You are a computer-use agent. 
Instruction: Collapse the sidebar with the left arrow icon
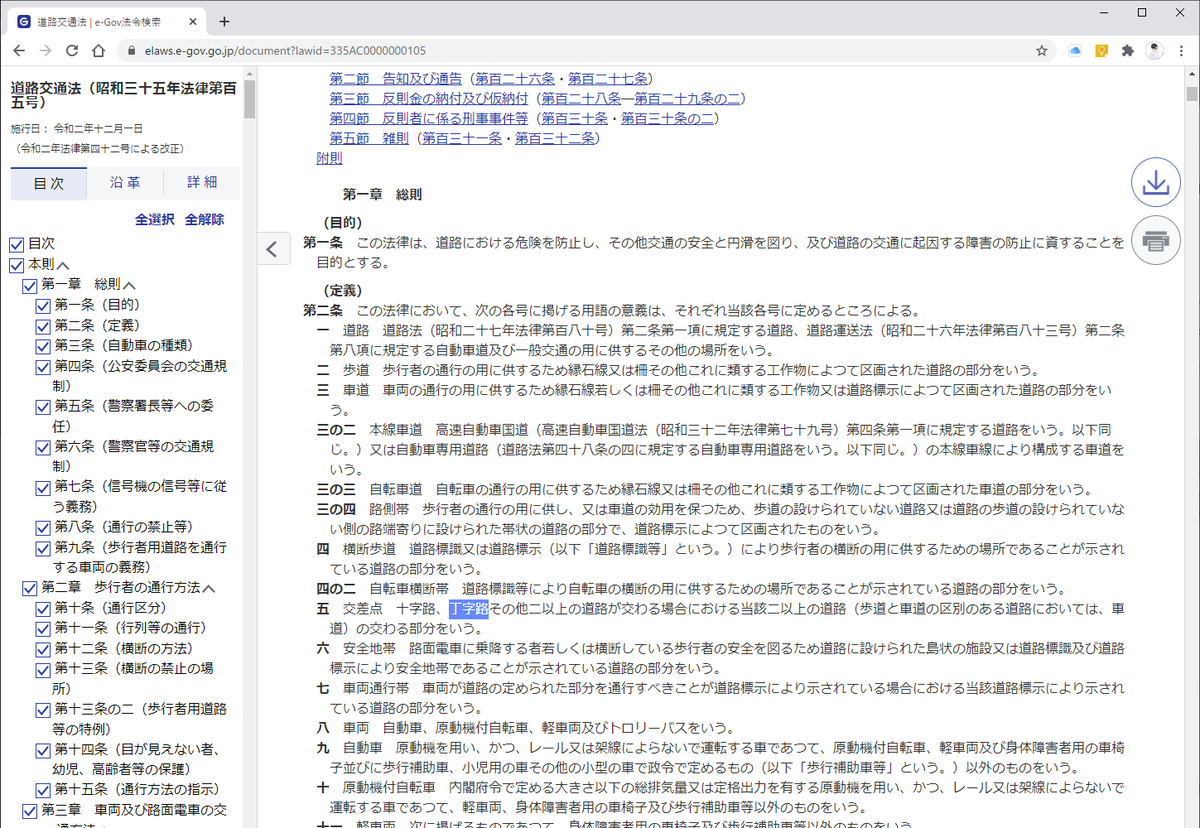[x=274, y=248]
